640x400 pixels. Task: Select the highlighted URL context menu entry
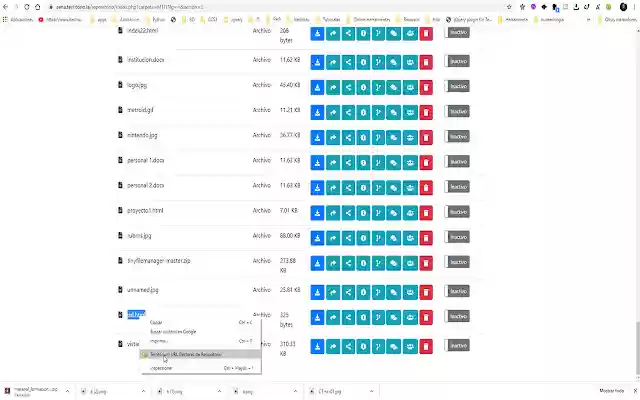[x=201, y=354]
